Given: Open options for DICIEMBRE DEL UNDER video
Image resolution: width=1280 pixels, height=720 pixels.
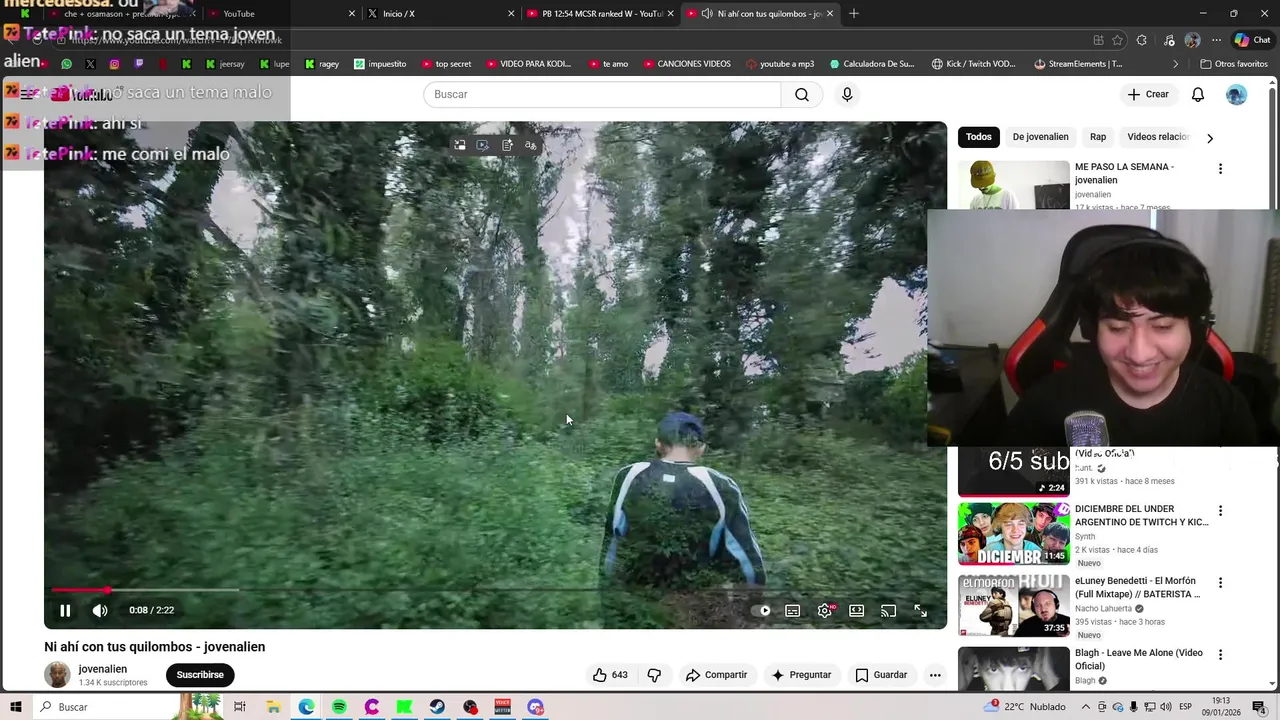Looking at the screenshot, I should pyautogui.click(x=1220, y=511).
